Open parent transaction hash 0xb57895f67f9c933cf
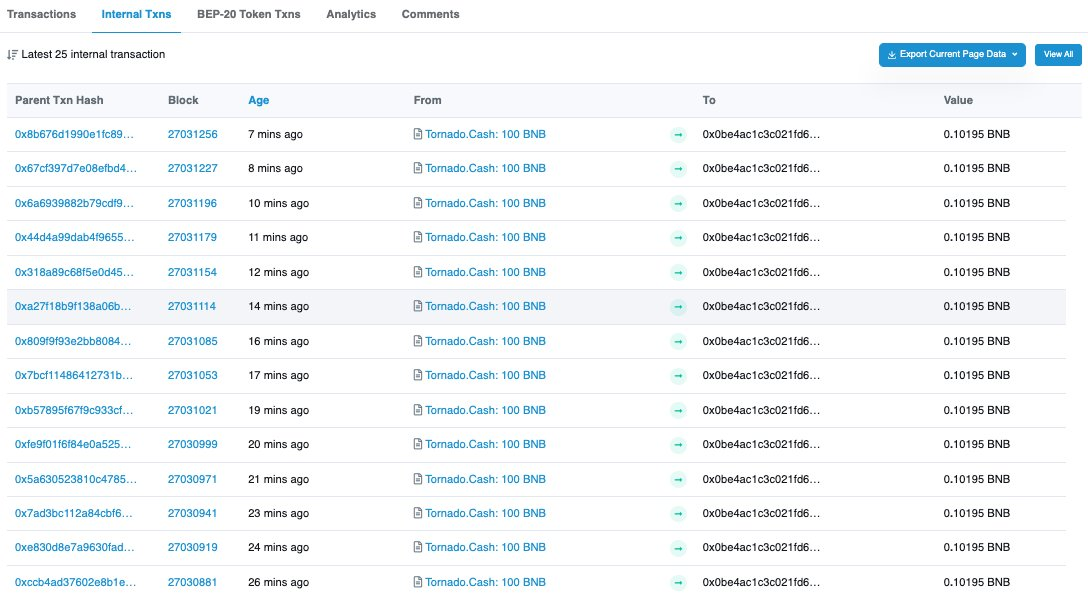Screen dimensions: 1088x598 pyautogui.click(x=74, y=410)
